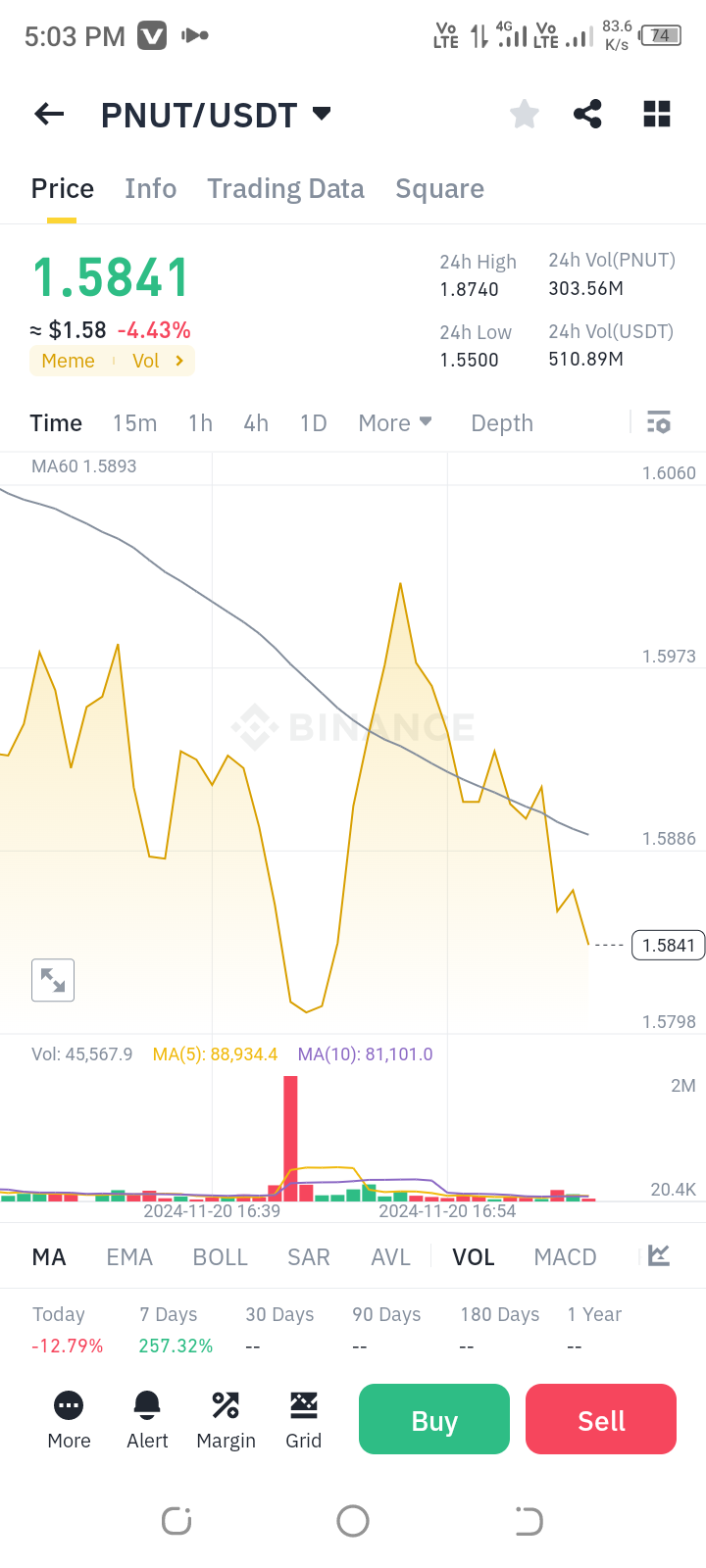Add PNUT/USDT to favorites with star
706x1568 pixels.
pos(525,115)
